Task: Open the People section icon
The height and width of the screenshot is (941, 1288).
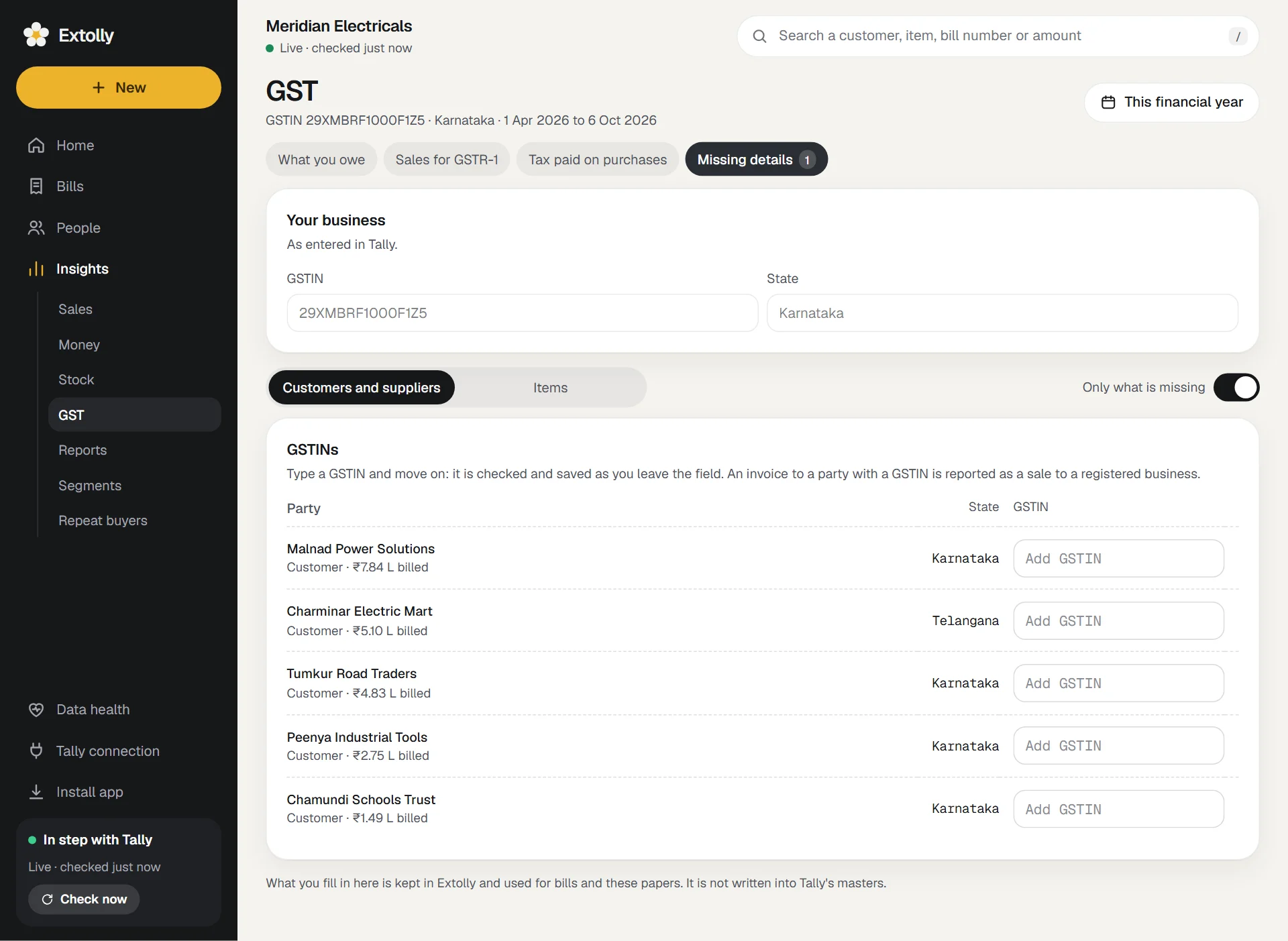Action: click(x=36, y=228)
